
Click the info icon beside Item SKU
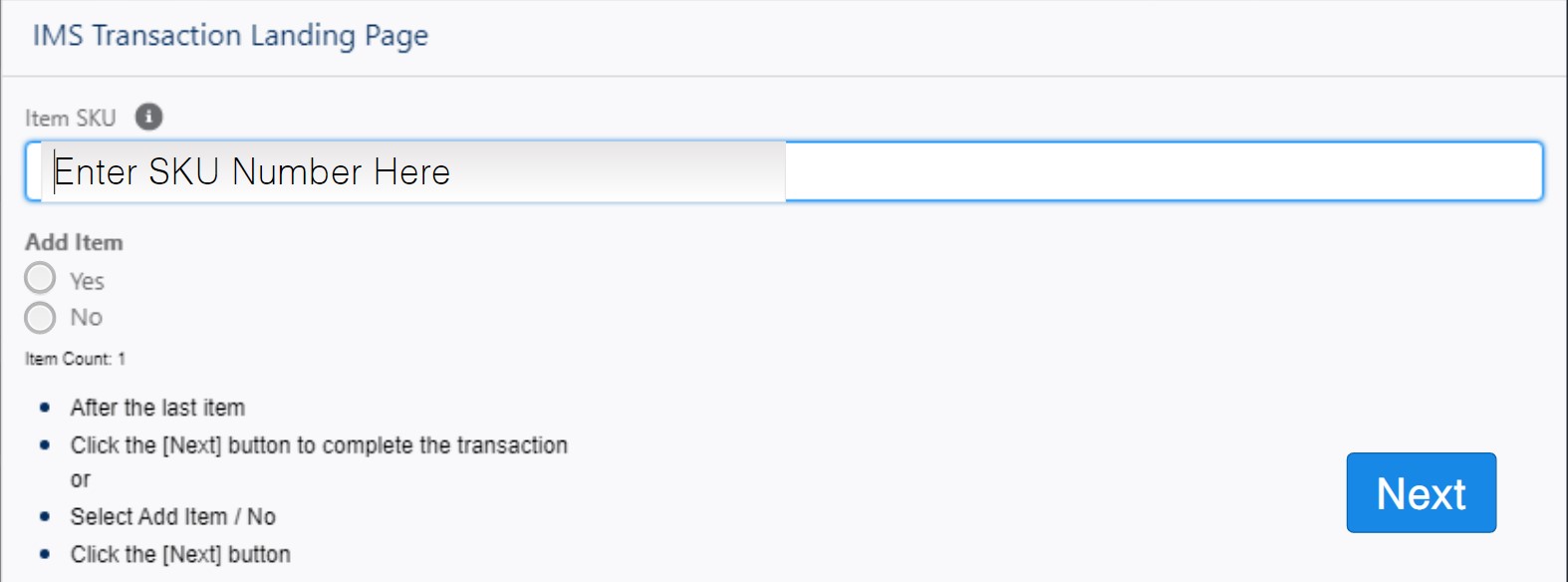coord(148,117)
